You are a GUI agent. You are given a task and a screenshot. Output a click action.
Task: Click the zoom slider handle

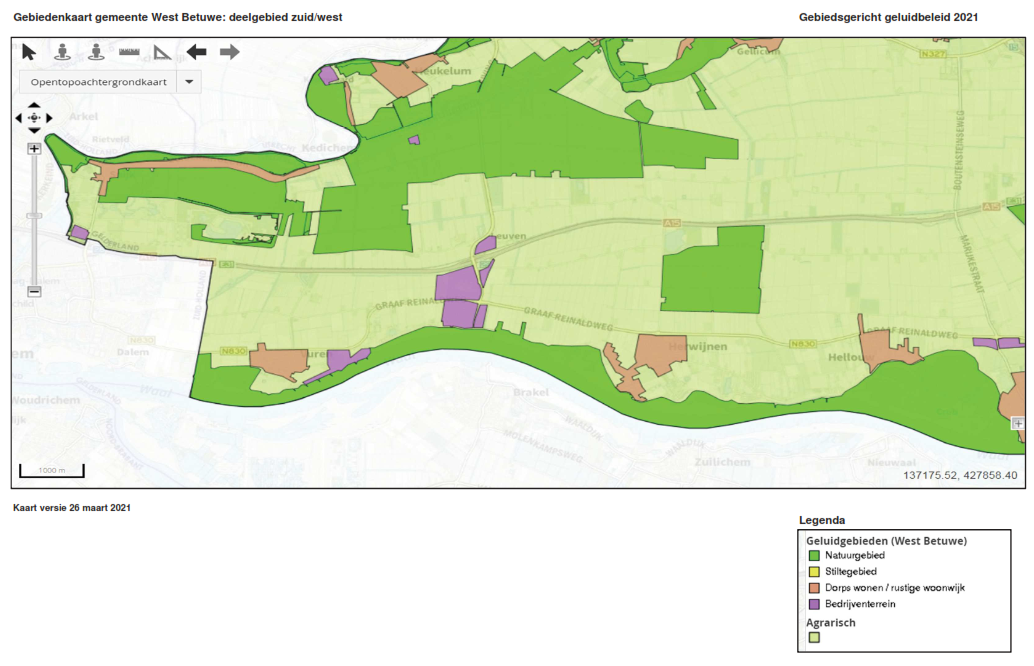click(x=34, y=215)
